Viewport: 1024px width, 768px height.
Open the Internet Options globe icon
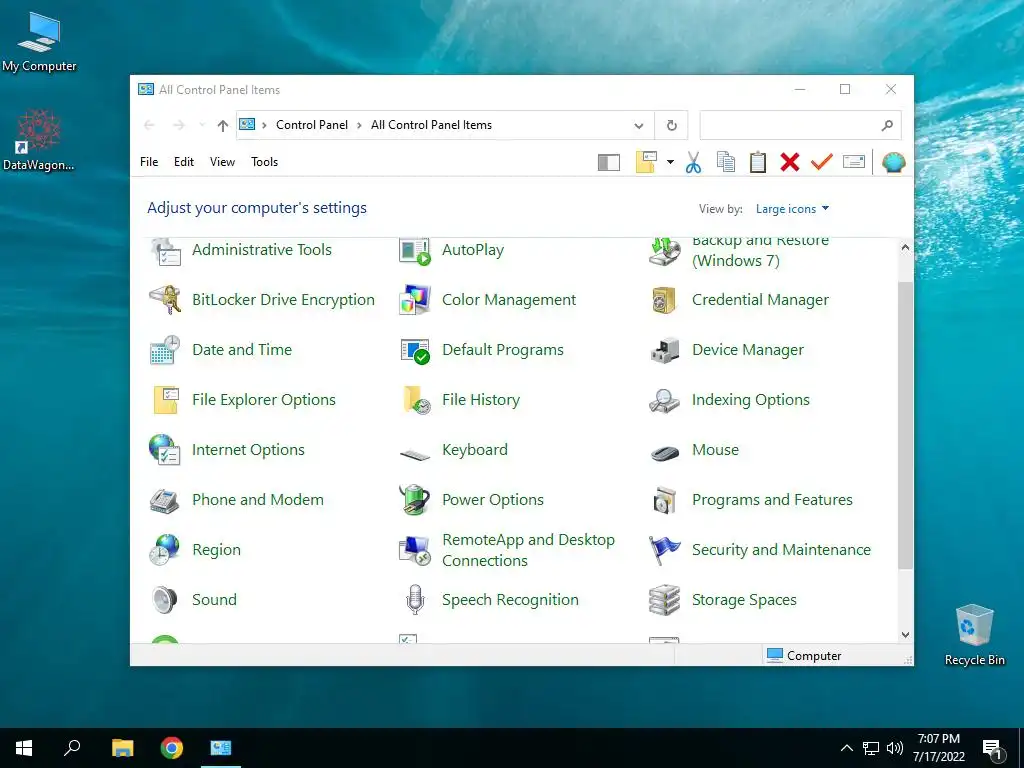165,449
